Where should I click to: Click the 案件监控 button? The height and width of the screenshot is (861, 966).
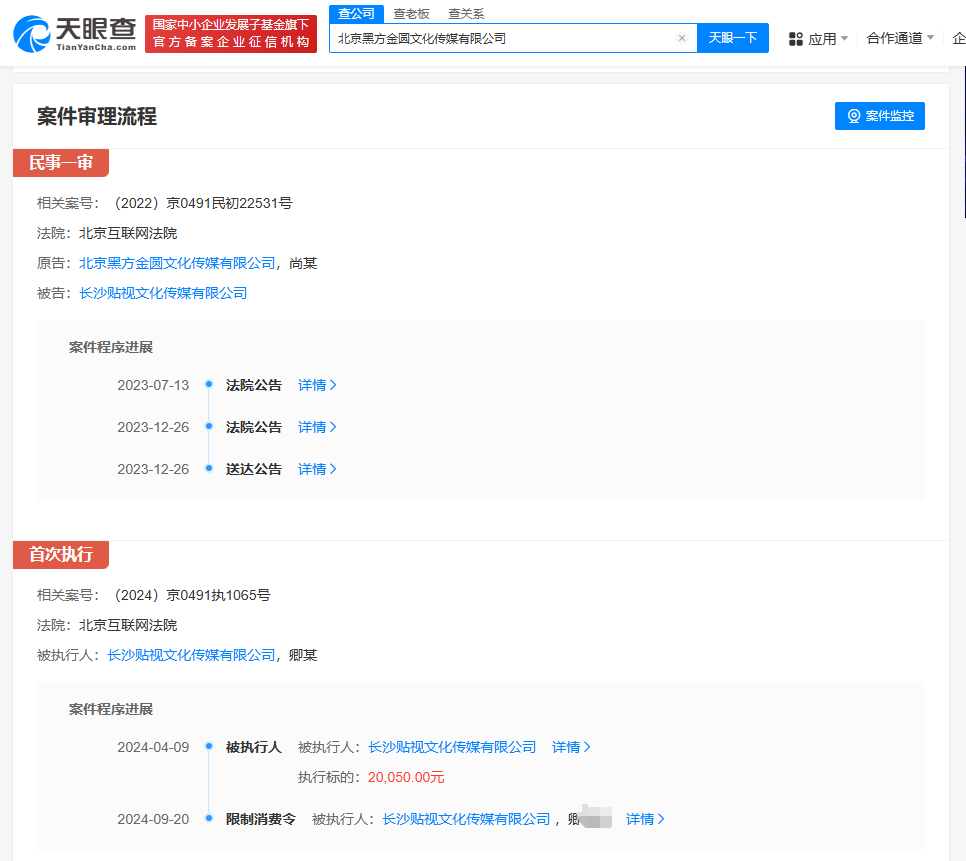click(880, 116)
